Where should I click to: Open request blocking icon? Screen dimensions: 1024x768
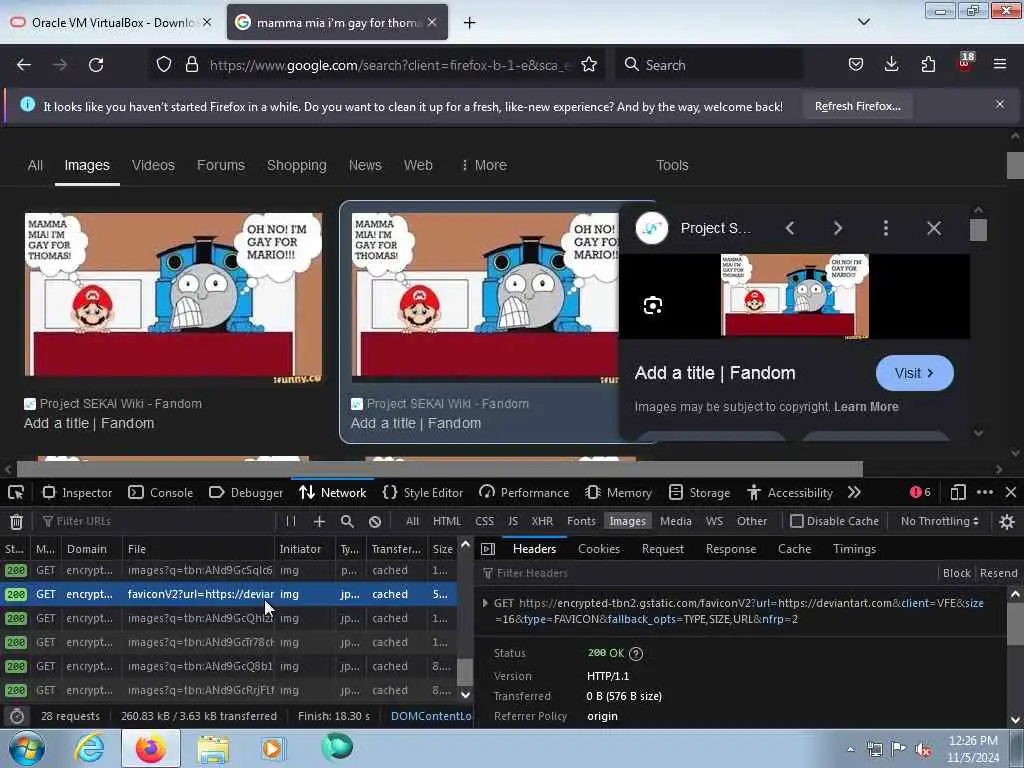click(x=375, y=521)
